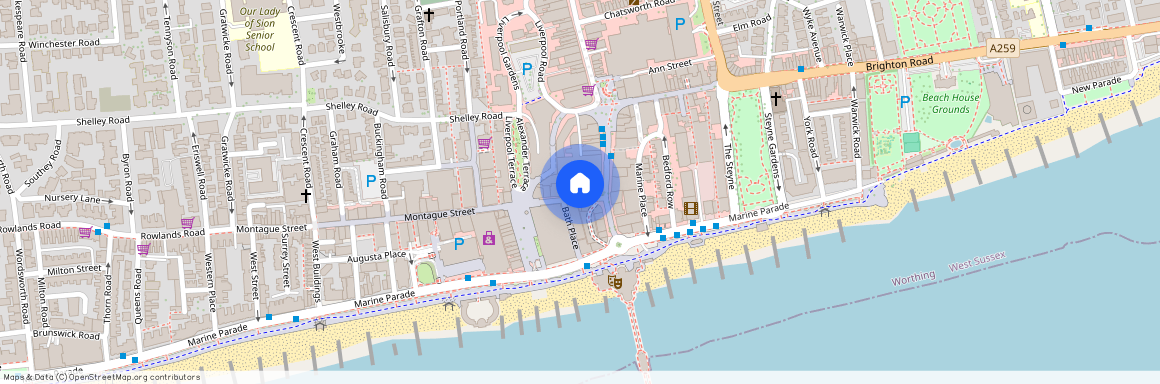Click the shopping cart near Liverpool Terrace
The height and width of the screenshot is (384, 1160).
[484, 143]
